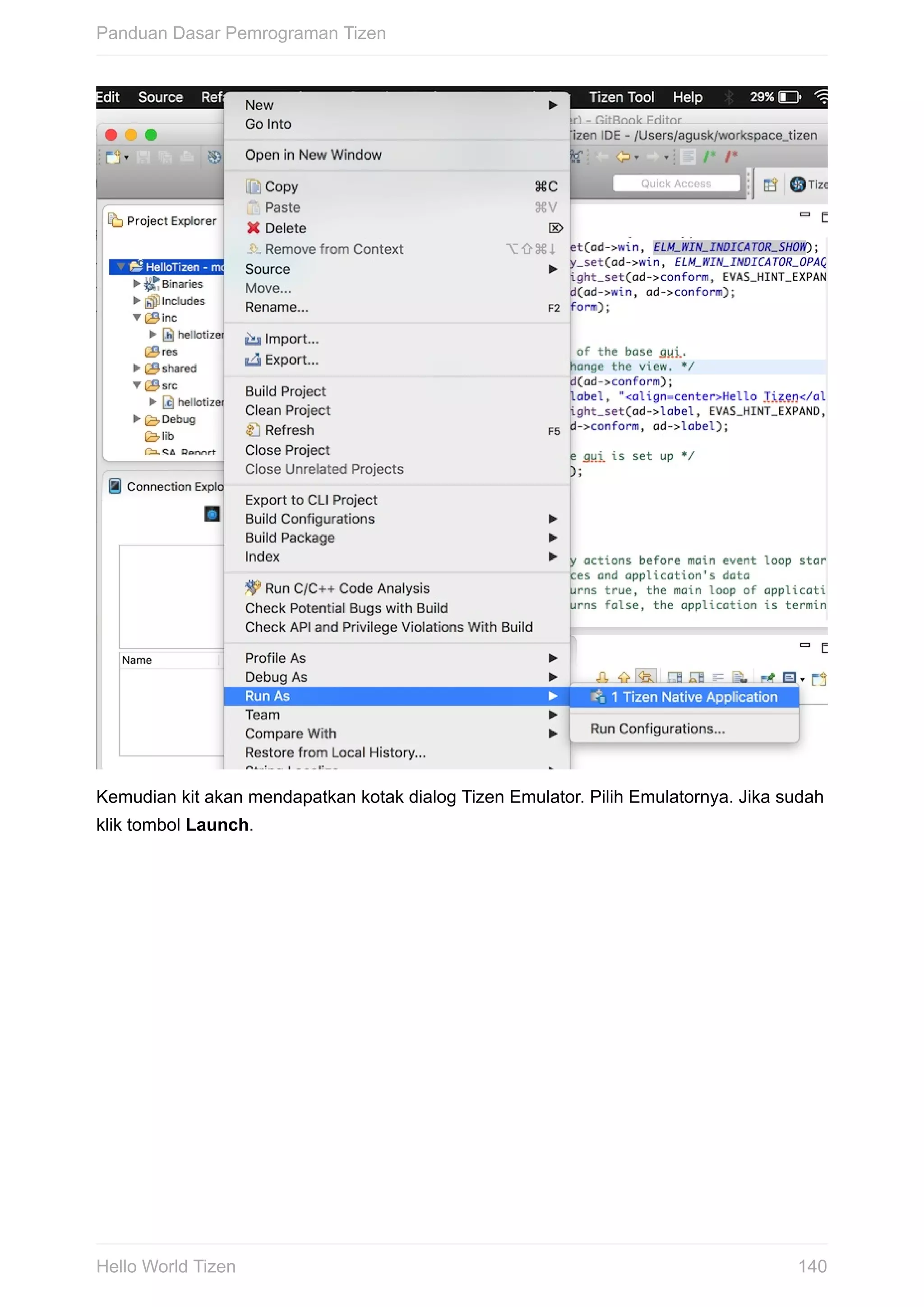
Task: Click the Tizen perspective icon
Action: tap(798, 184)
